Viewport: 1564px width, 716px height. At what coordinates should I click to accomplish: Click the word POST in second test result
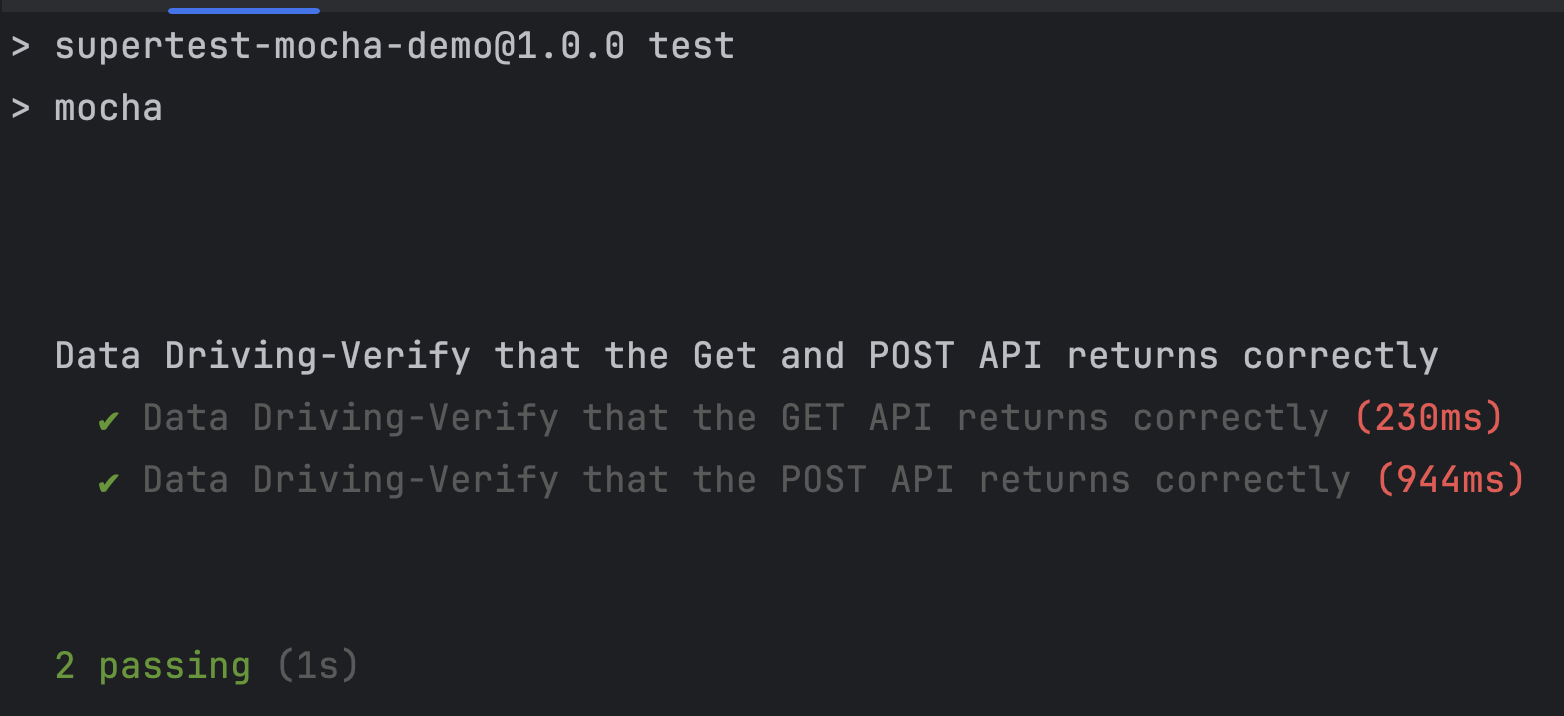824,481
